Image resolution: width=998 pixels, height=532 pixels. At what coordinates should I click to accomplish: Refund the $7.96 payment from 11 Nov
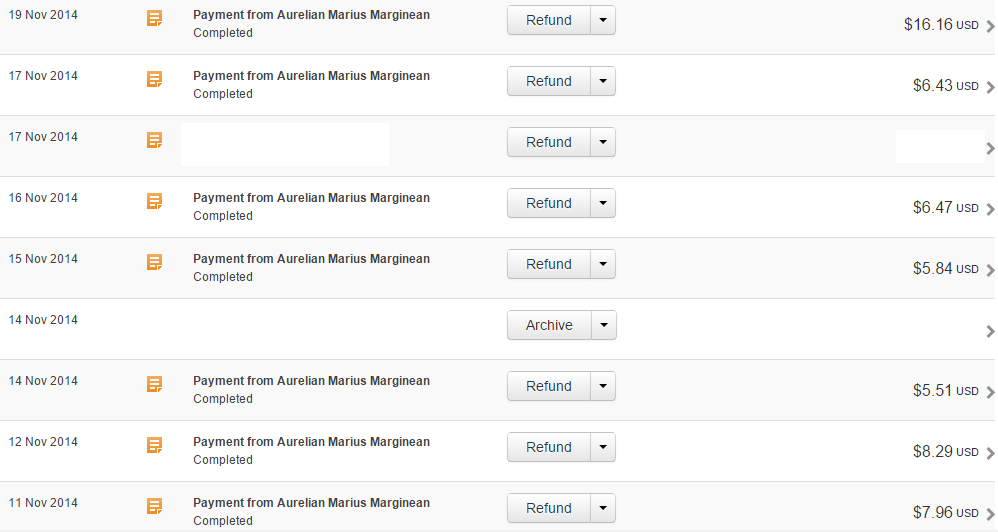(x=549, y=508)
